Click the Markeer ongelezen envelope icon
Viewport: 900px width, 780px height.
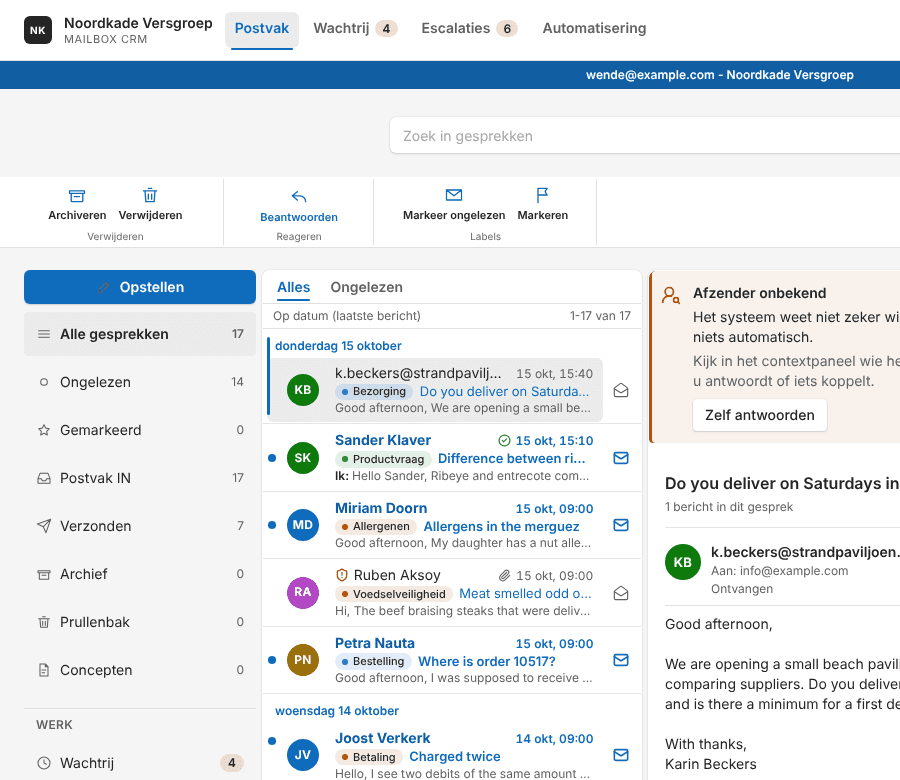453,195
